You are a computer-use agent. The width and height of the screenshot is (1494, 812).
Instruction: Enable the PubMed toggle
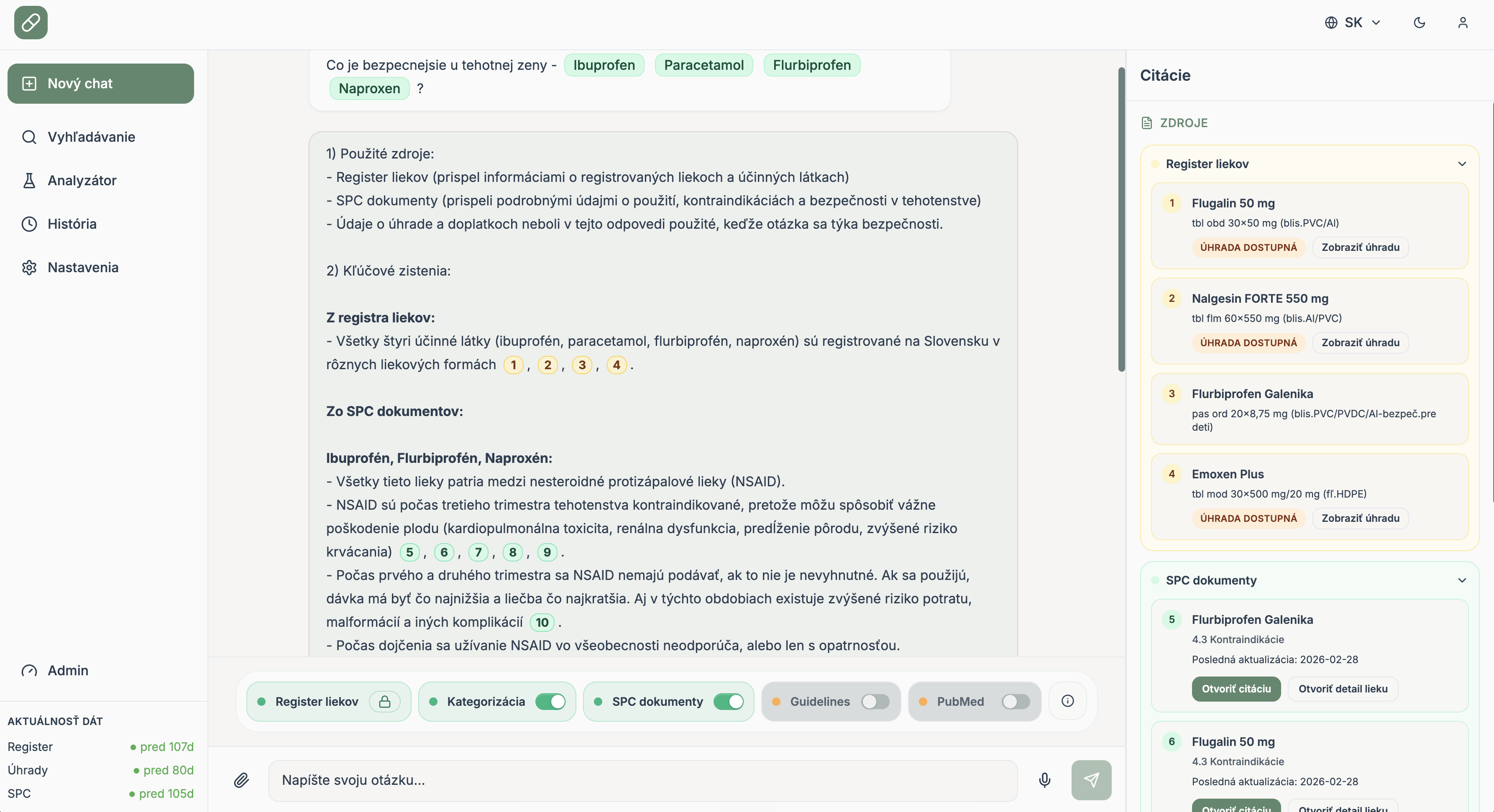coord(1016,701)
